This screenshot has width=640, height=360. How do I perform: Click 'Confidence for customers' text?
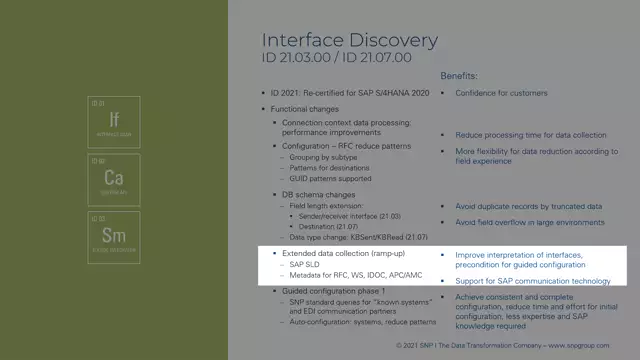click(501, 93)
